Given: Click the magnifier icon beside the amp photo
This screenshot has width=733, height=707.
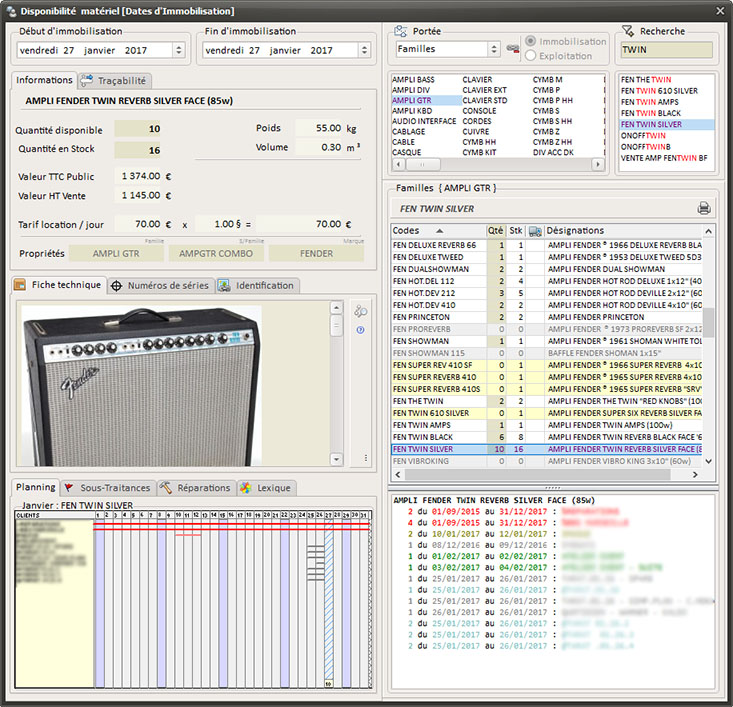Looking at the screenshot, I should tap(360, 312).
